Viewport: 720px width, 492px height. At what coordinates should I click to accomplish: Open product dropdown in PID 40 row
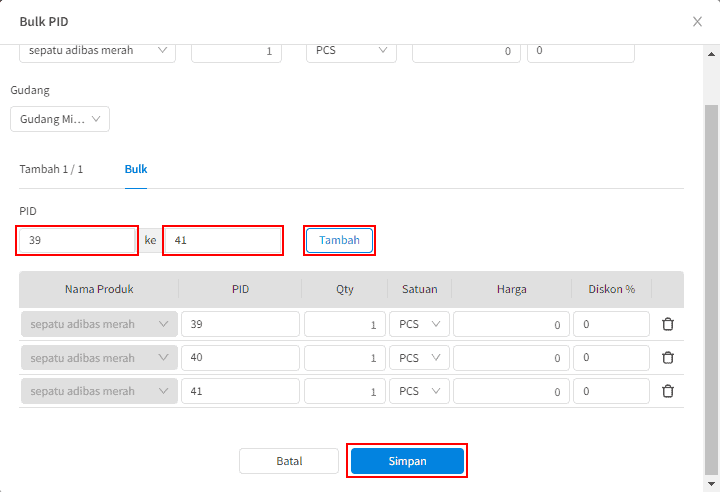pos(99,357)
